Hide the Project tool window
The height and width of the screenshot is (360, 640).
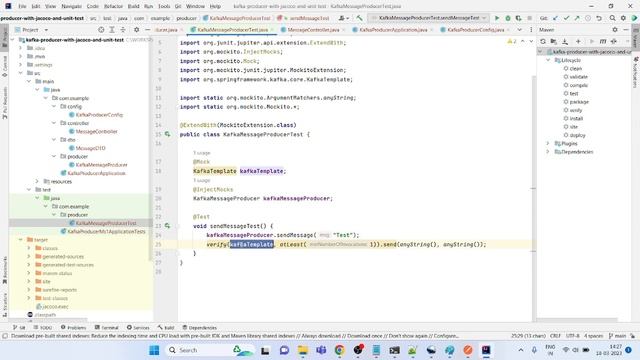(147, 30)
